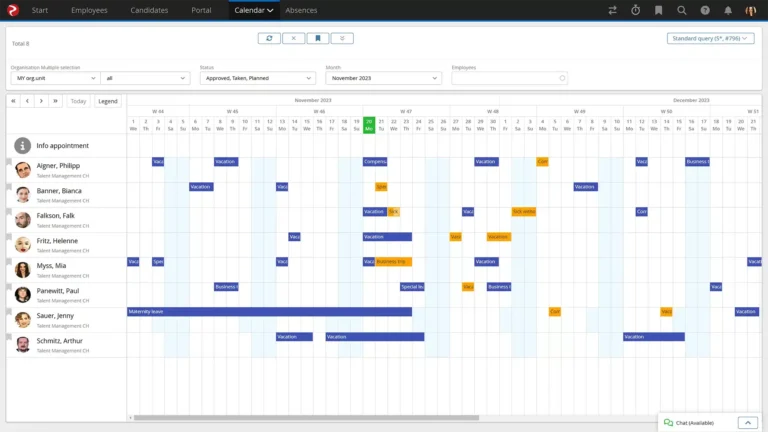Screen dimensions: 768x432
Task: Go to the Employees menu item
Action: [x=89, y=10]
